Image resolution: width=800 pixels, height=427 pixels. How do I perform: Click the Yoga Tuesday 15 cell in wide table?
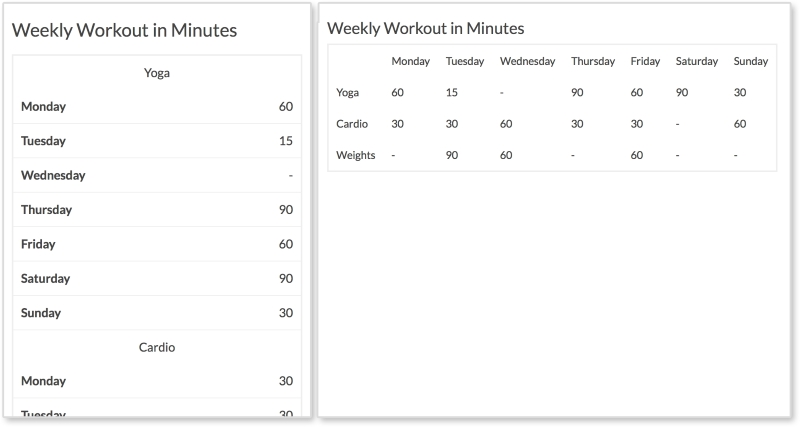coord(452,93)
